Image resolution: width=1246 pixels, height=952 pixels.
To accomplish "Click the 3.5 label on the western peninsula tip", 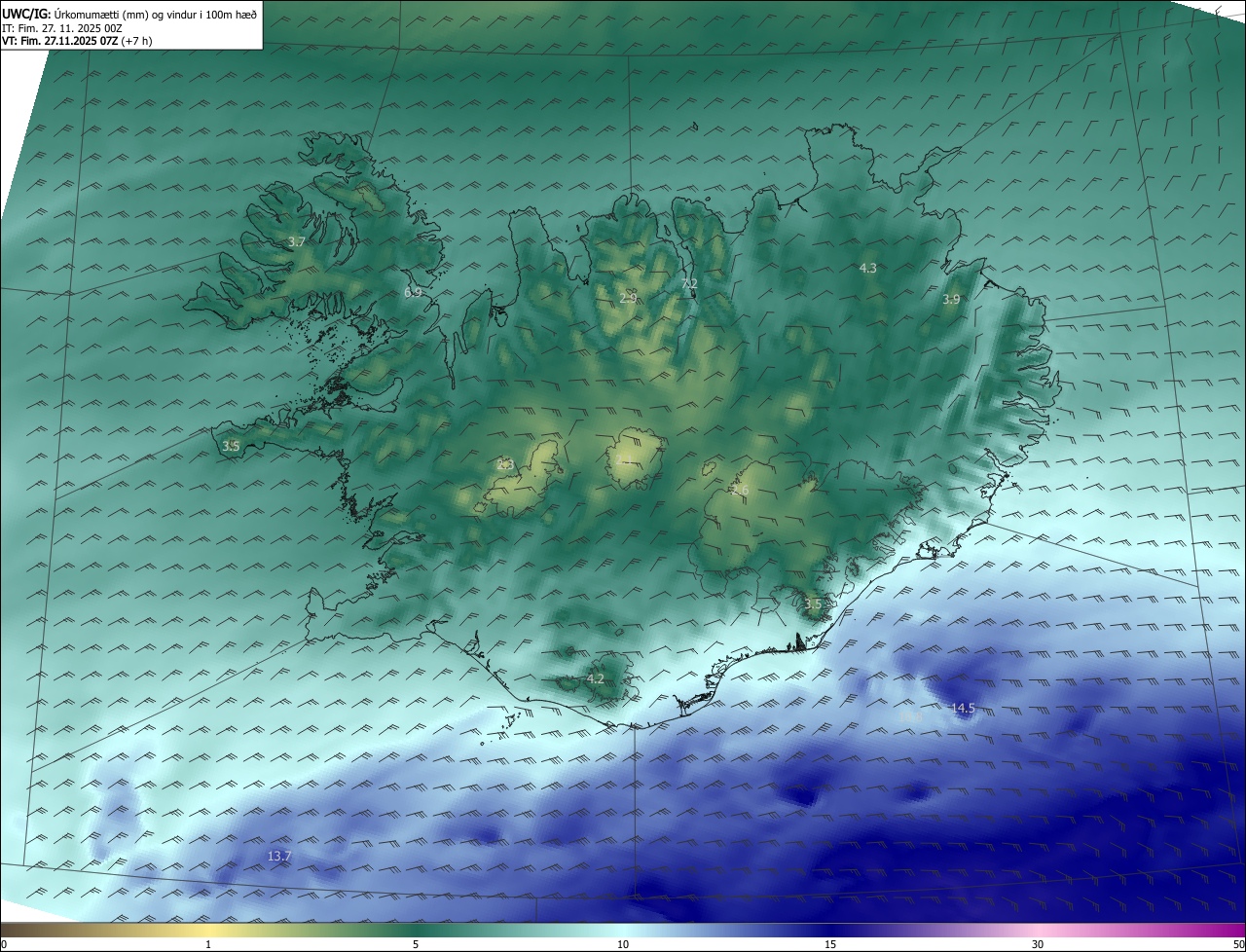I will coord(231,446).
